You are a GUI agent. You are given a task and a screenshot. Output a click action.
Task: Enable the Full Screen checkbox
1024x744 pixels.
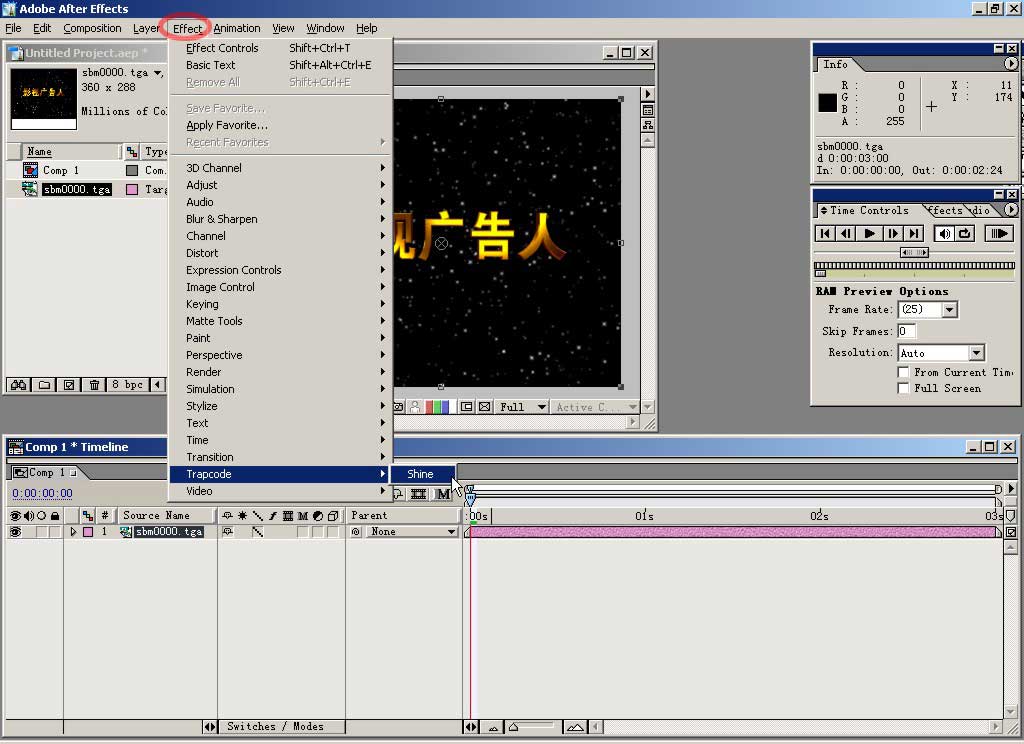point(903,388)
